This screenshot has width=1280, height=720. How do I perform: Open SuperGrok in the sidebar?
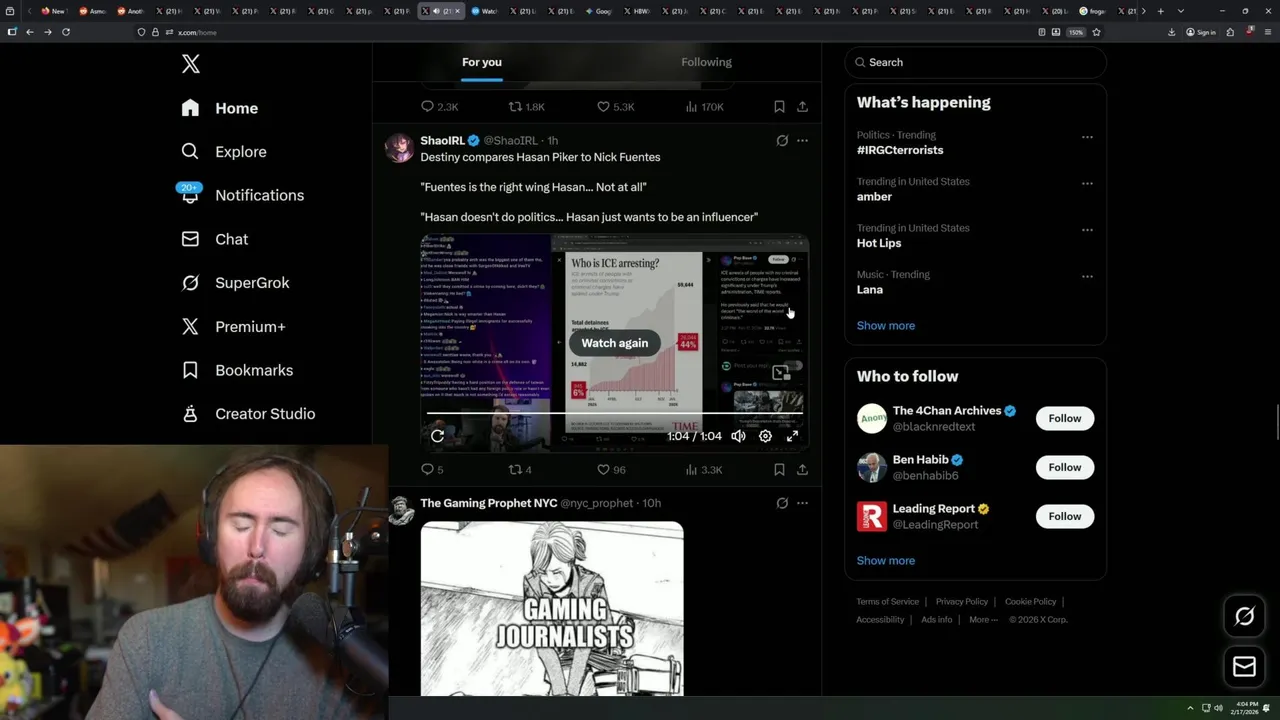[x=235, y=283]
